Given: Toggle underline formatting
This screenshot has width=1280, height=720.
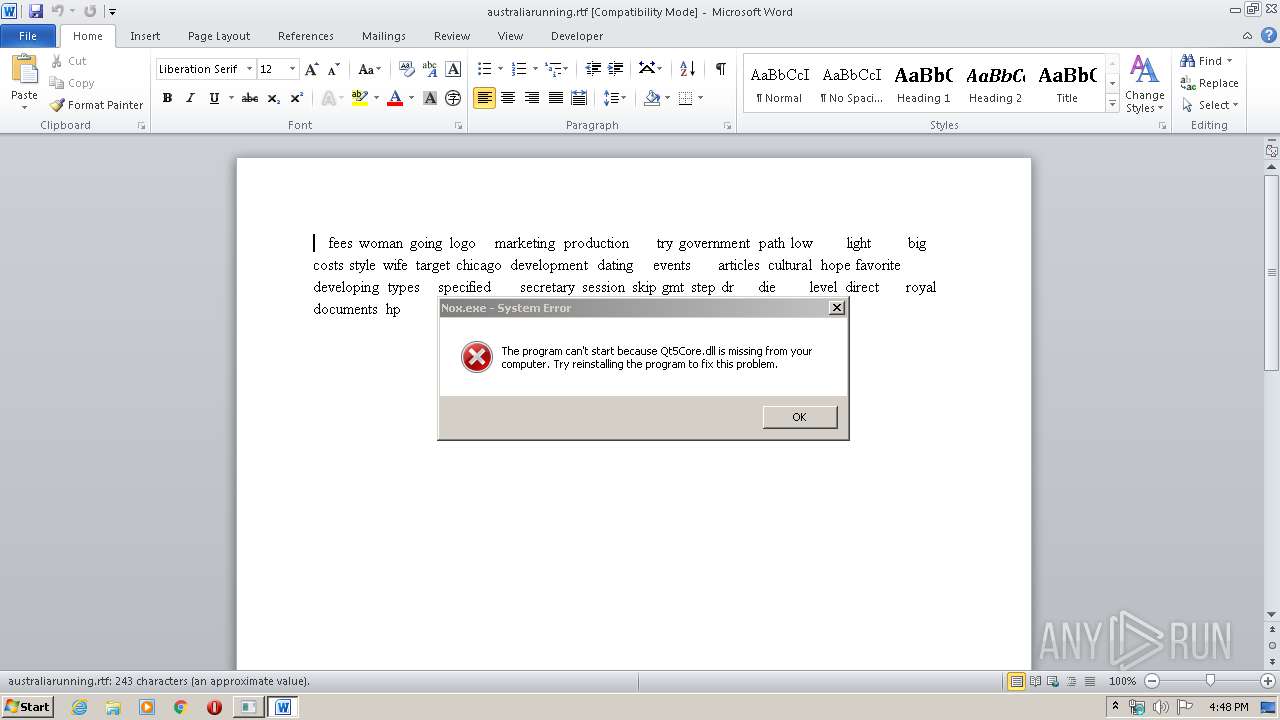Looking at the screenshot, I should [214, 98].
